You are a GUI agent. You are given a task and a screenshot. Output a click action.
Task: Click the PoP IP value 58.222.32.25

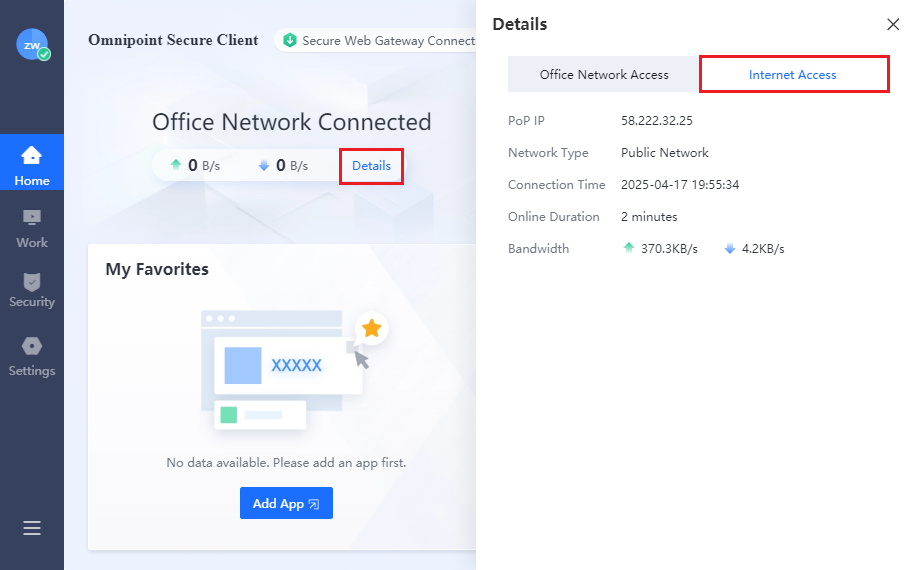pos(657,120)
